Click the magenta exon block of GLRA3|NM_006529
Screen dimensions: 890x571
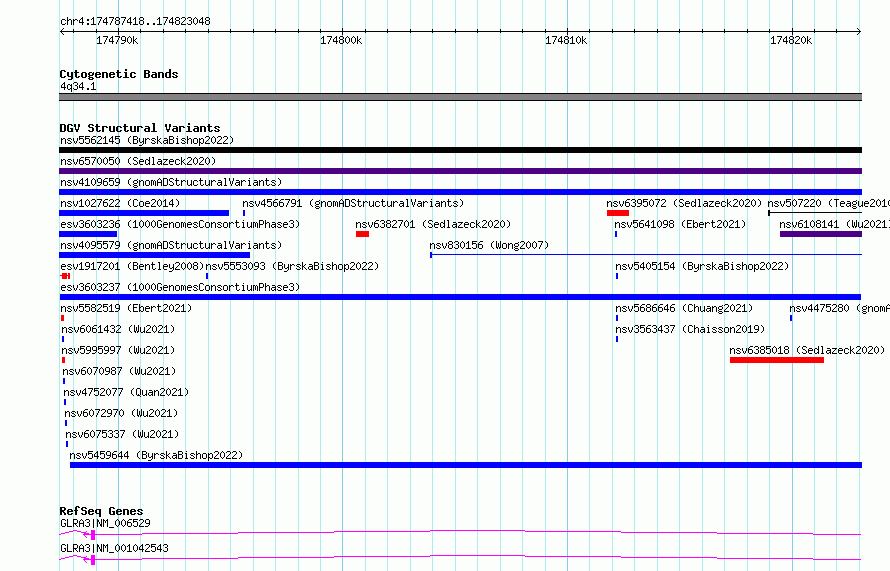tap(93, 535)
